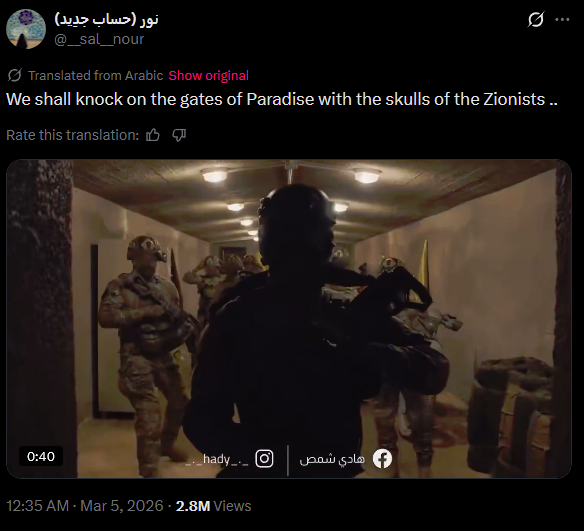
Task: Click the Instagram icon in the video
Action: coord(264,458)
